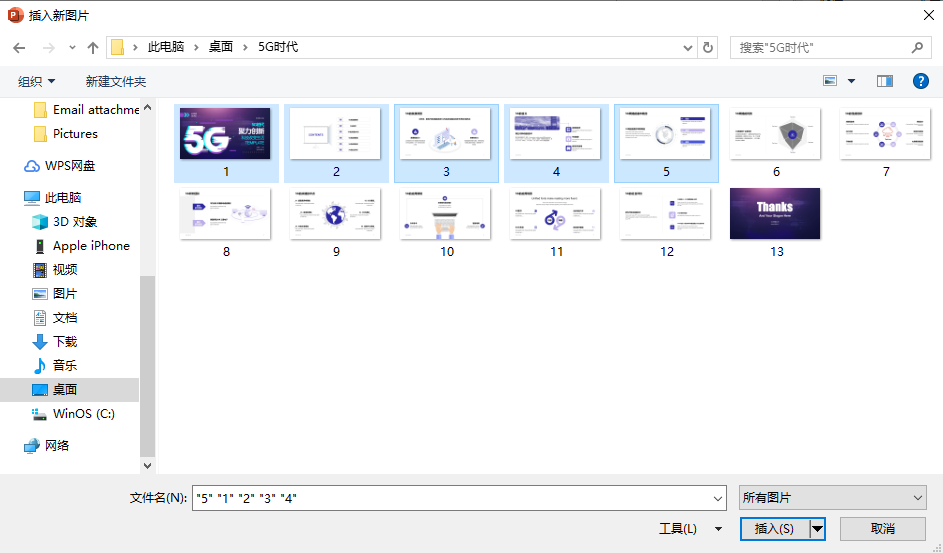Select image thumbnail 8
This screenshot has height=553, width=943.
[x=226, y=223]
